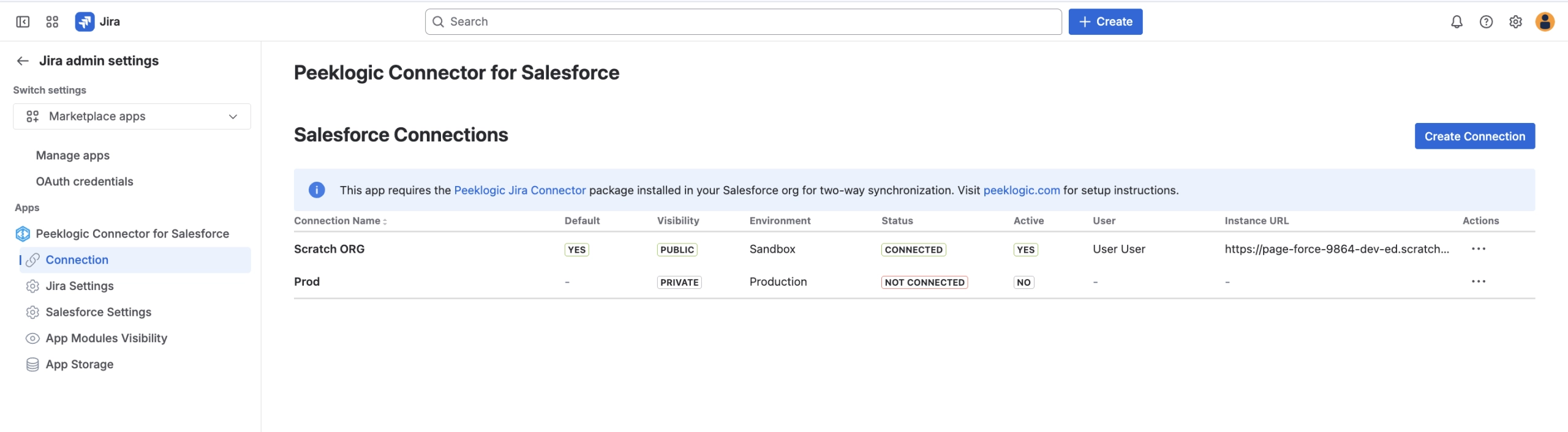Open the app switcher grid icon
This screenshot has height=432, width=1568.
pos(52,22)
